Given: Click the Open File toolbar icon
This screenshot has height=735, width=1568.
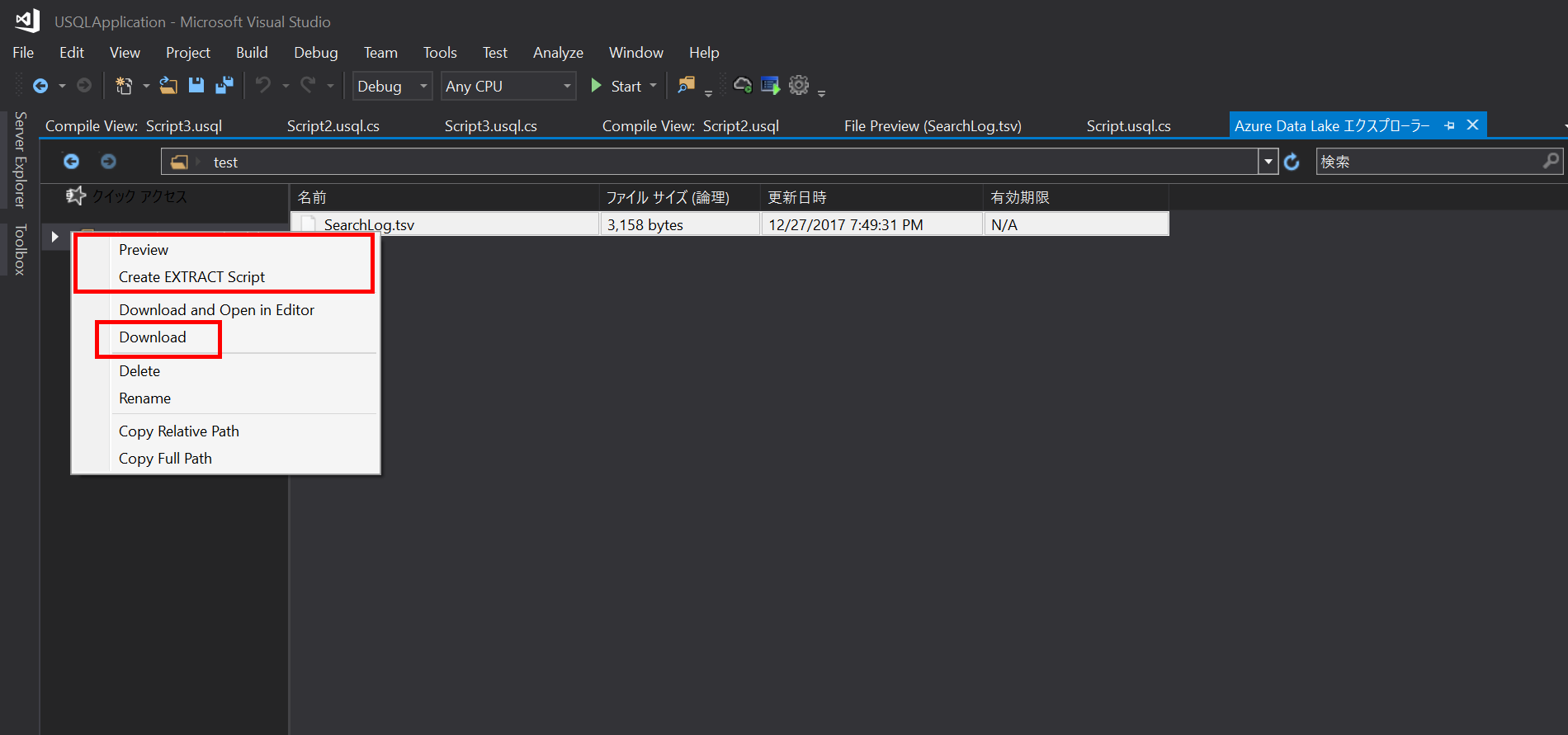Looking at the screenshot, I should coord(168,86).
